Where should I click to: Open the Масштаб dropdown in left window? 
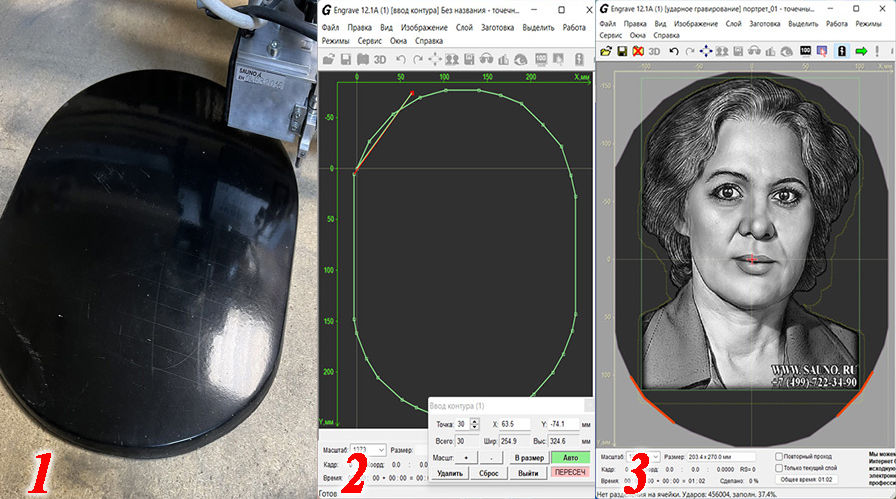[381, 451]
